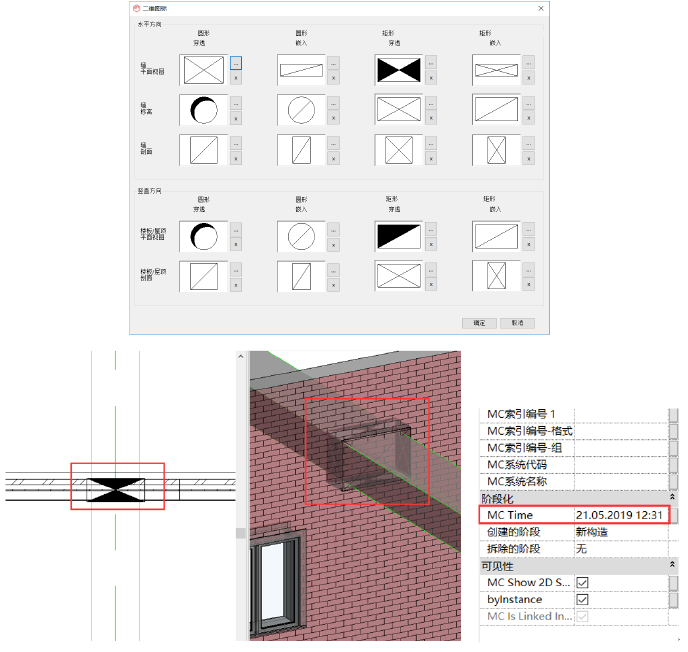Screen dimensions: 688x652
Task: Close the 2D symbol dialog window
Action: click(x=541, y=8)
